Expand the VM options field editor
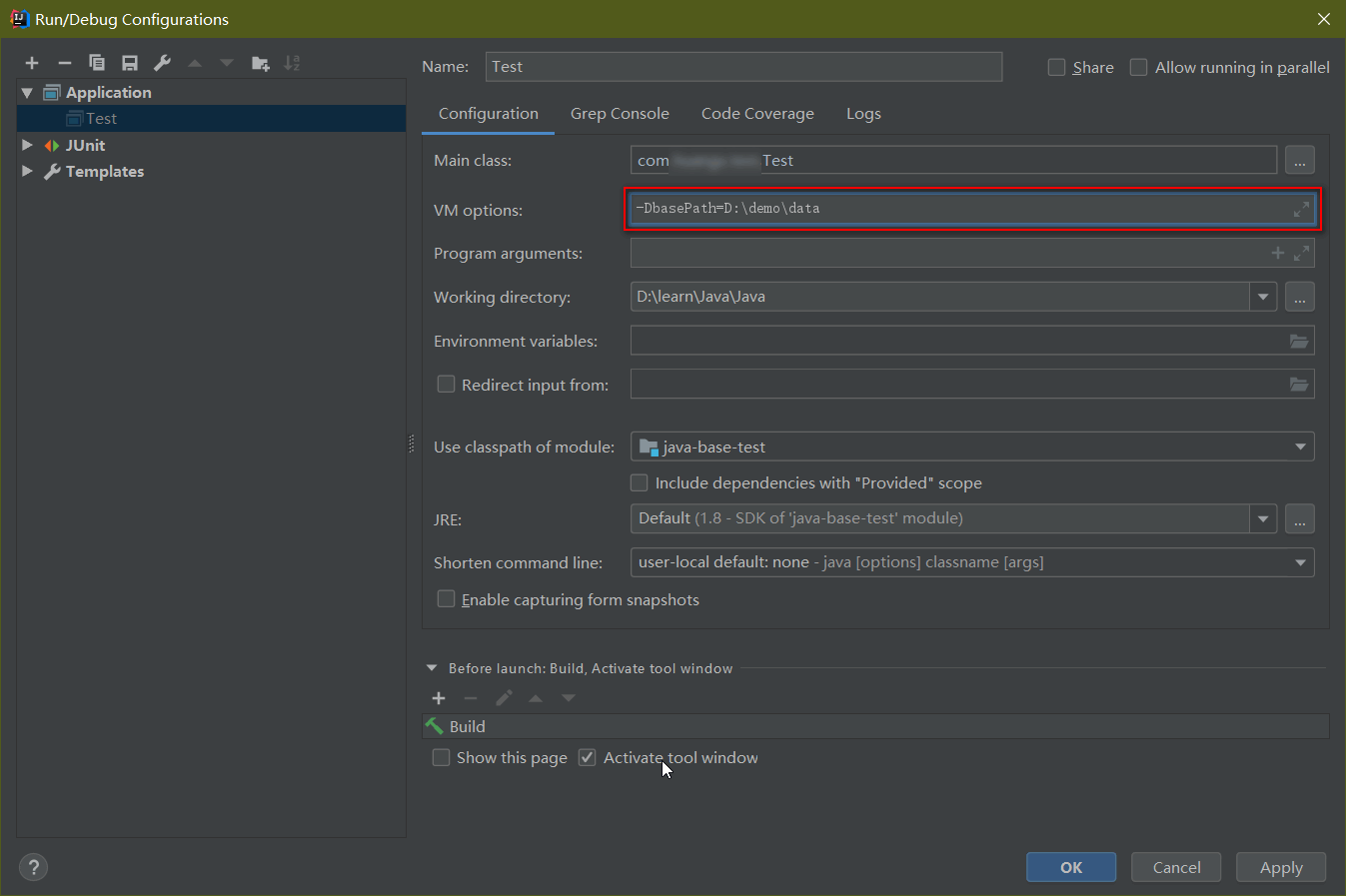The width and height of the screenshot is (1346, 896). [1301, 209]
